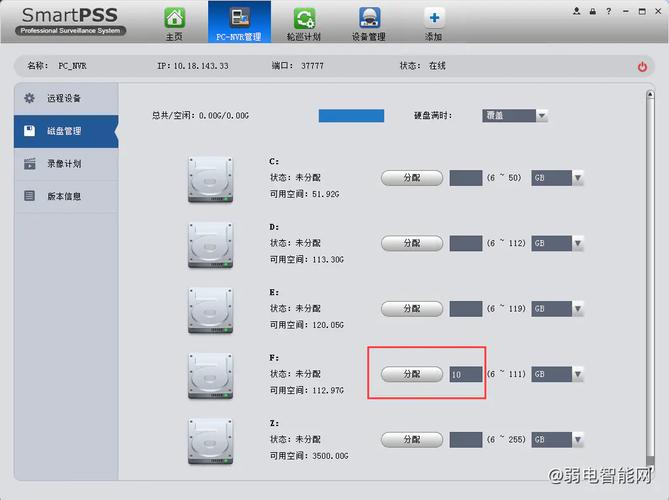Open 版本信息 in sidebar
This screenshot has width=669, height=500.
pyautogui.click(x=66, y=196)
